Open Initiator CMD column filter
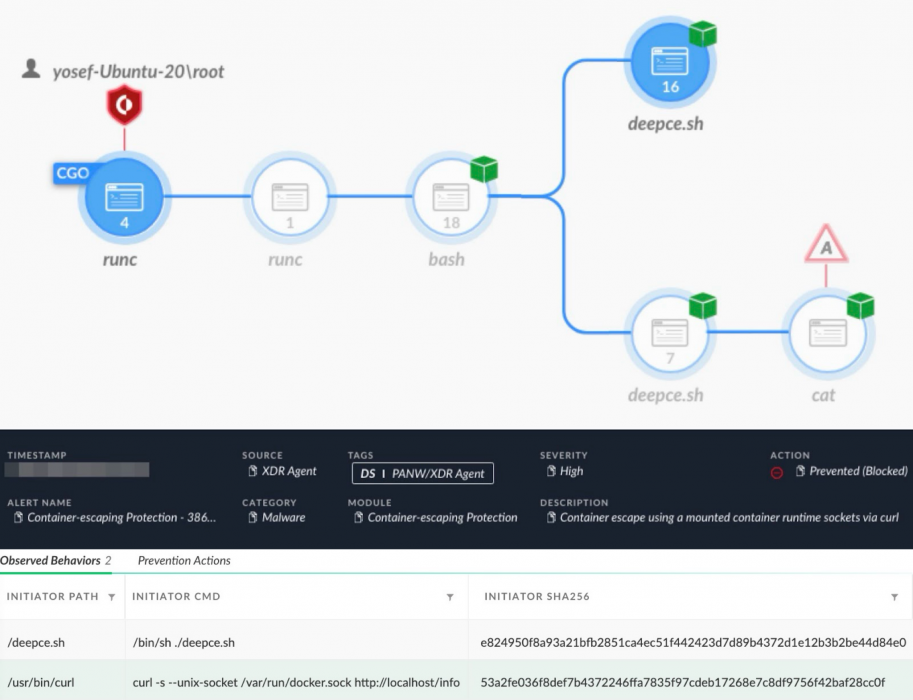 (450, 597)
